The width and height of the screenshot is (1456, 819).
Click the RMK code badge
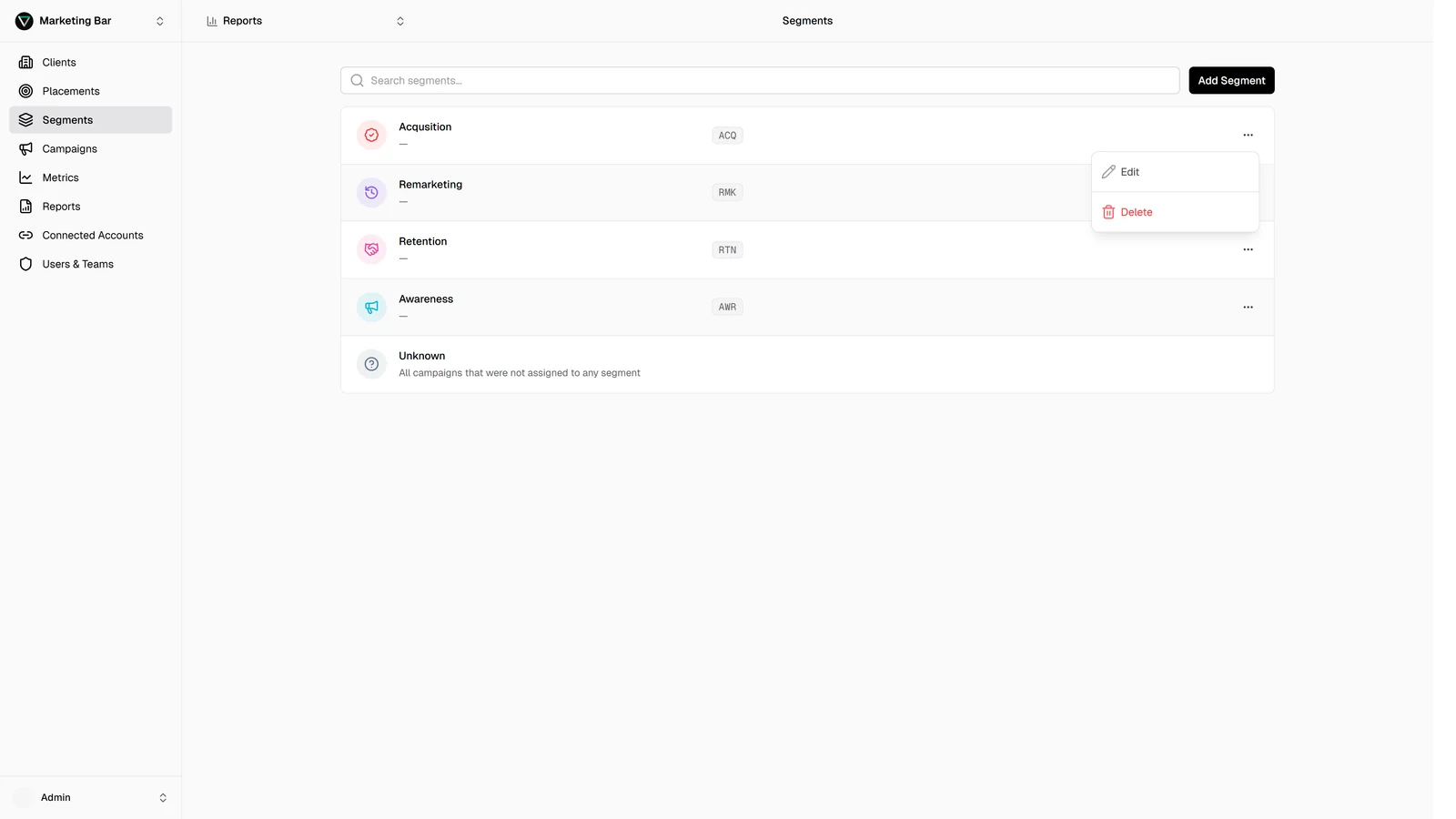click(x=727, y=193)
